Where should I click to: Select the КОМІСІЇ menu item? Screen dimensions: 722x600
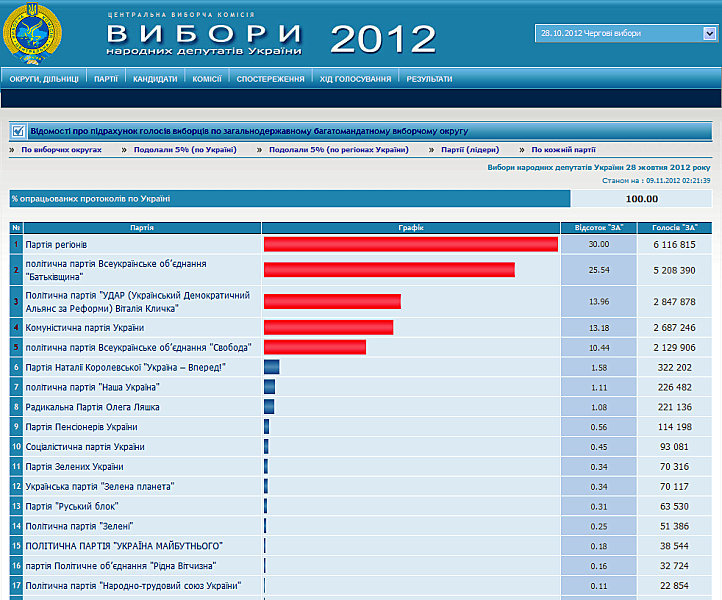tap(207, 79)
